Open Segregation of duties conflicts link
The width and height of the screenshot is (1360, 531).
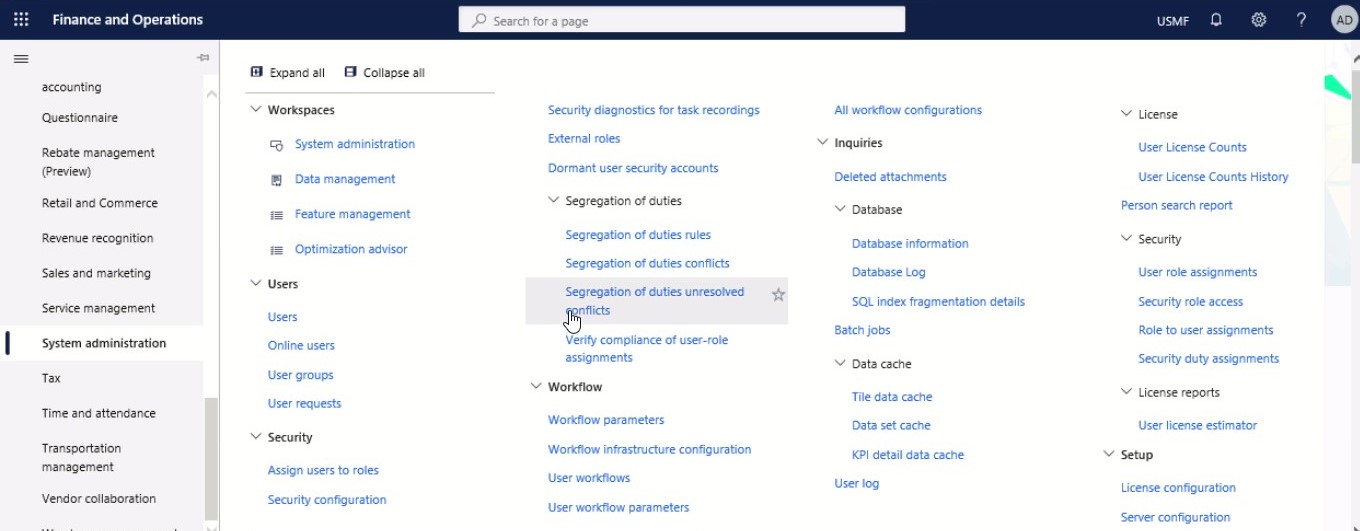[x=648, y=263]
